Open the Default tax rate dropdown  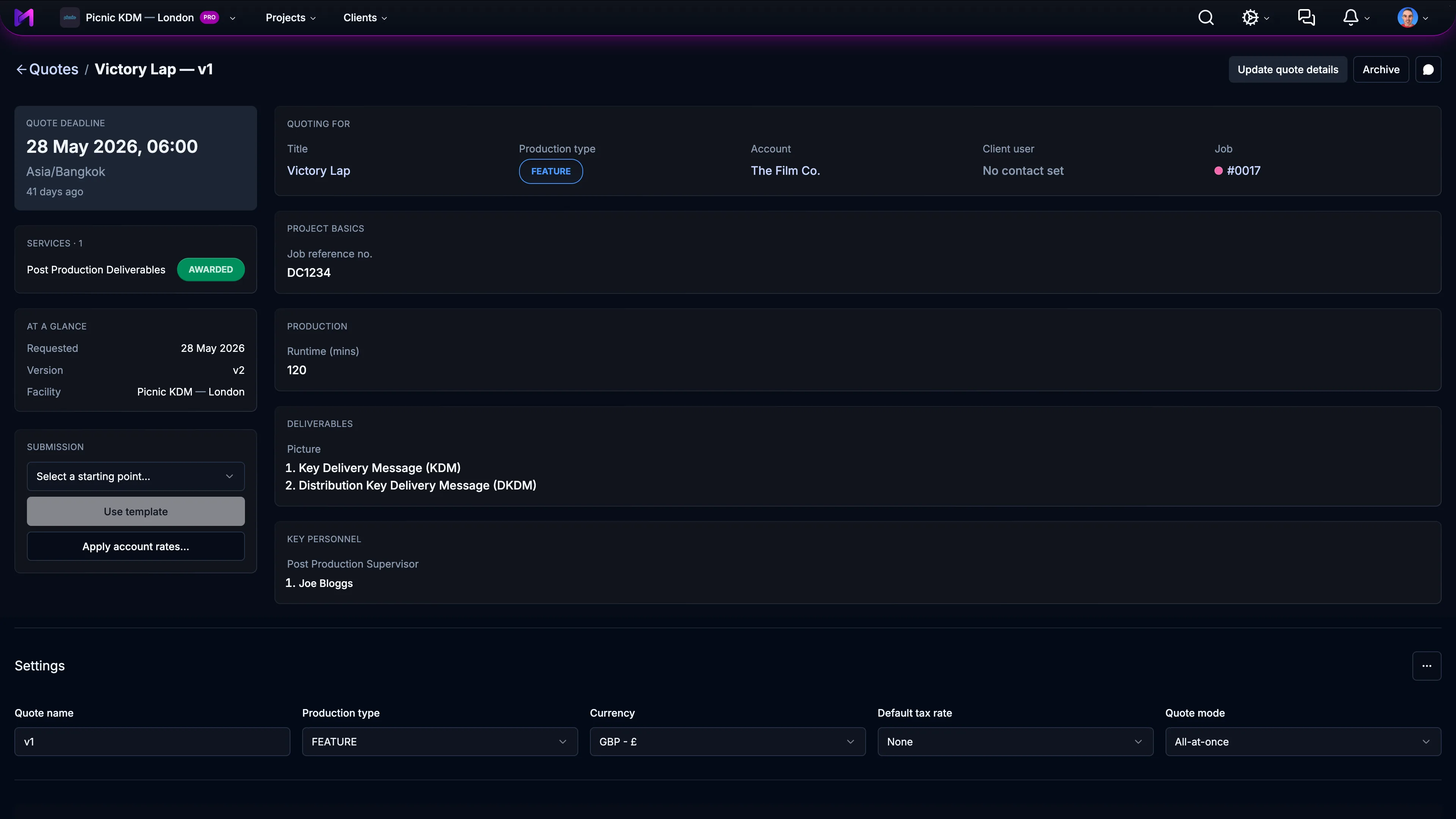1015,742
